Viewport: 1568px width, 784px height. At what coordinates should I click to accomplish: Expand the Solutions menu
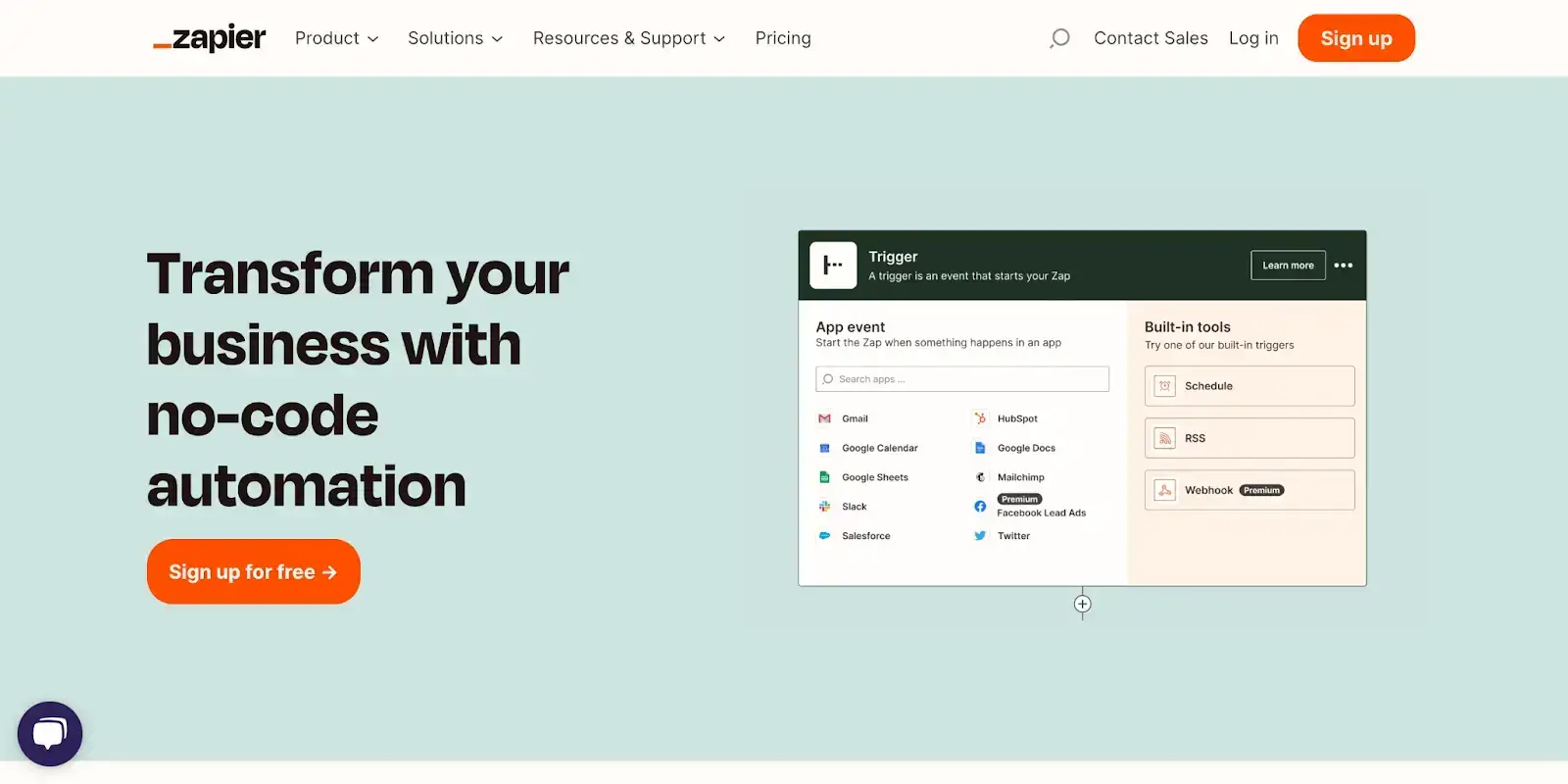tap(455, 38)
